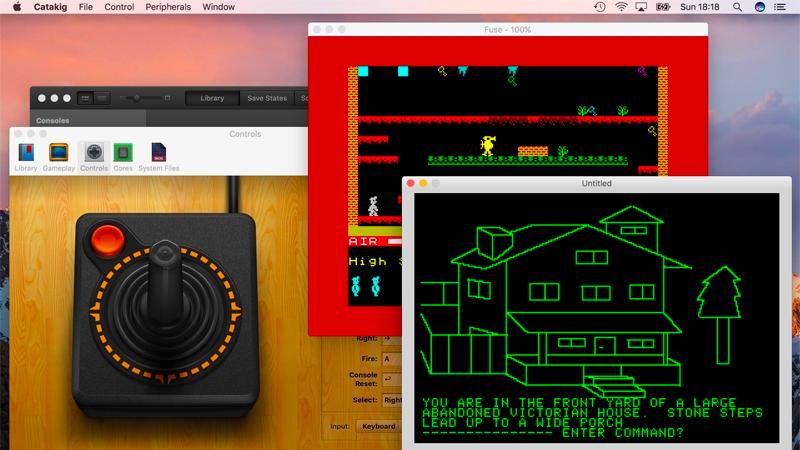Open the Controls preferences icon
This screenshot has width=800, height=450.
coord(94,157)
